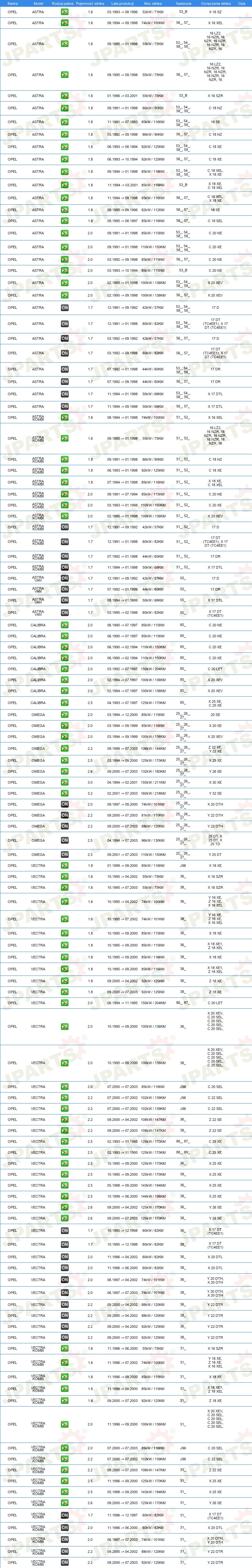
Task: Click the 88_ 89_ body code cell
Action: (x=183, y=1152)
